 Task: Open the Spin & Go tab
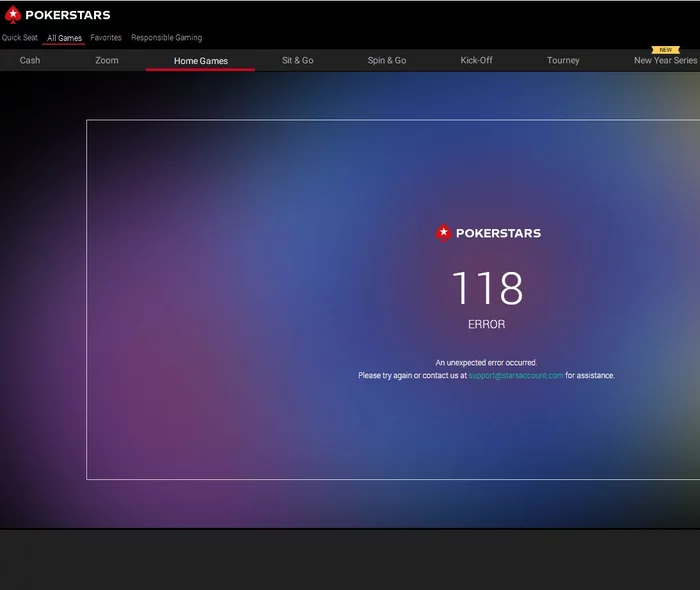(x=387, y=60)
